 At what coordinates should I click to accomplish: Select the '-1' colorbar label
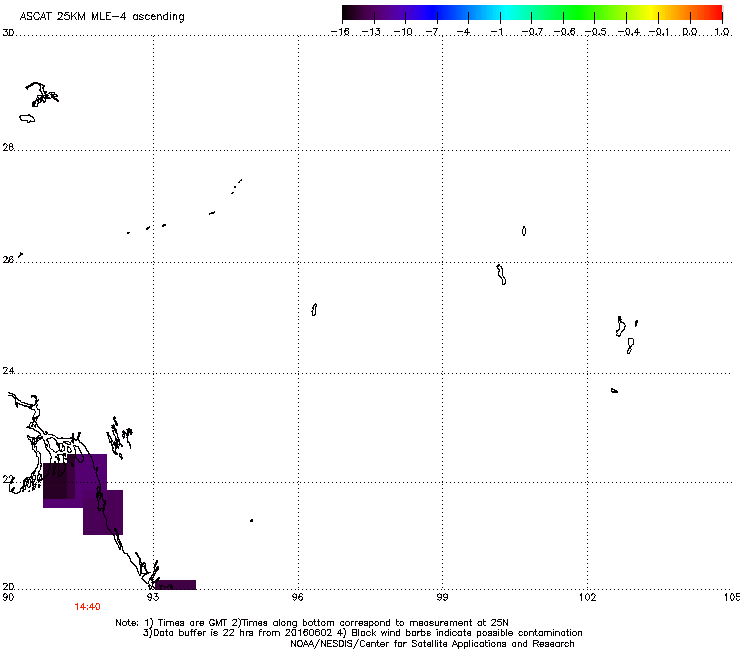[x=496, y=32]
